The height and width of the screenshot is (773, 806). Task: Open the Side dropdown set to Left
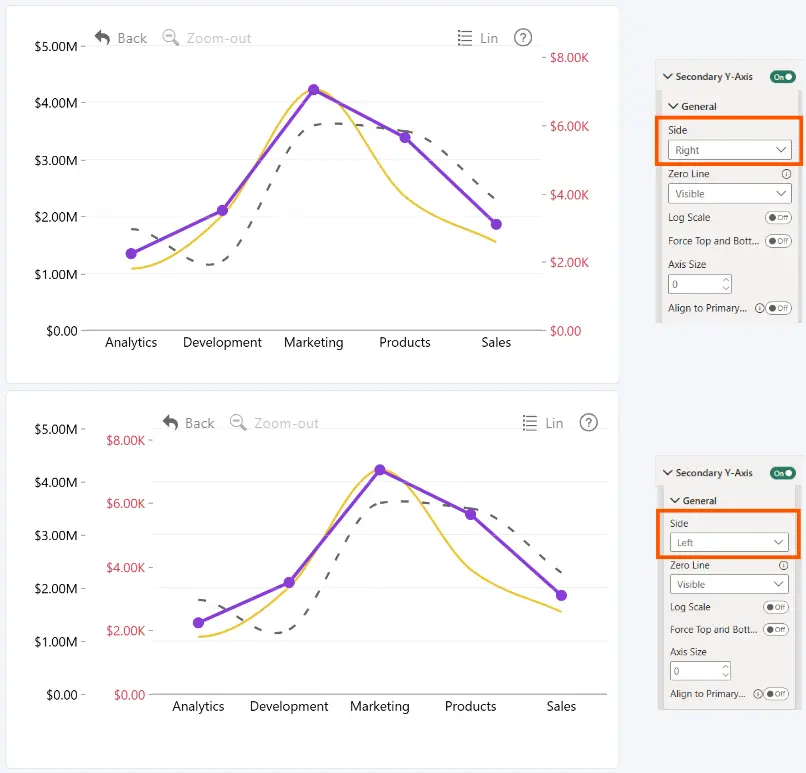click(x=729, y=542)
